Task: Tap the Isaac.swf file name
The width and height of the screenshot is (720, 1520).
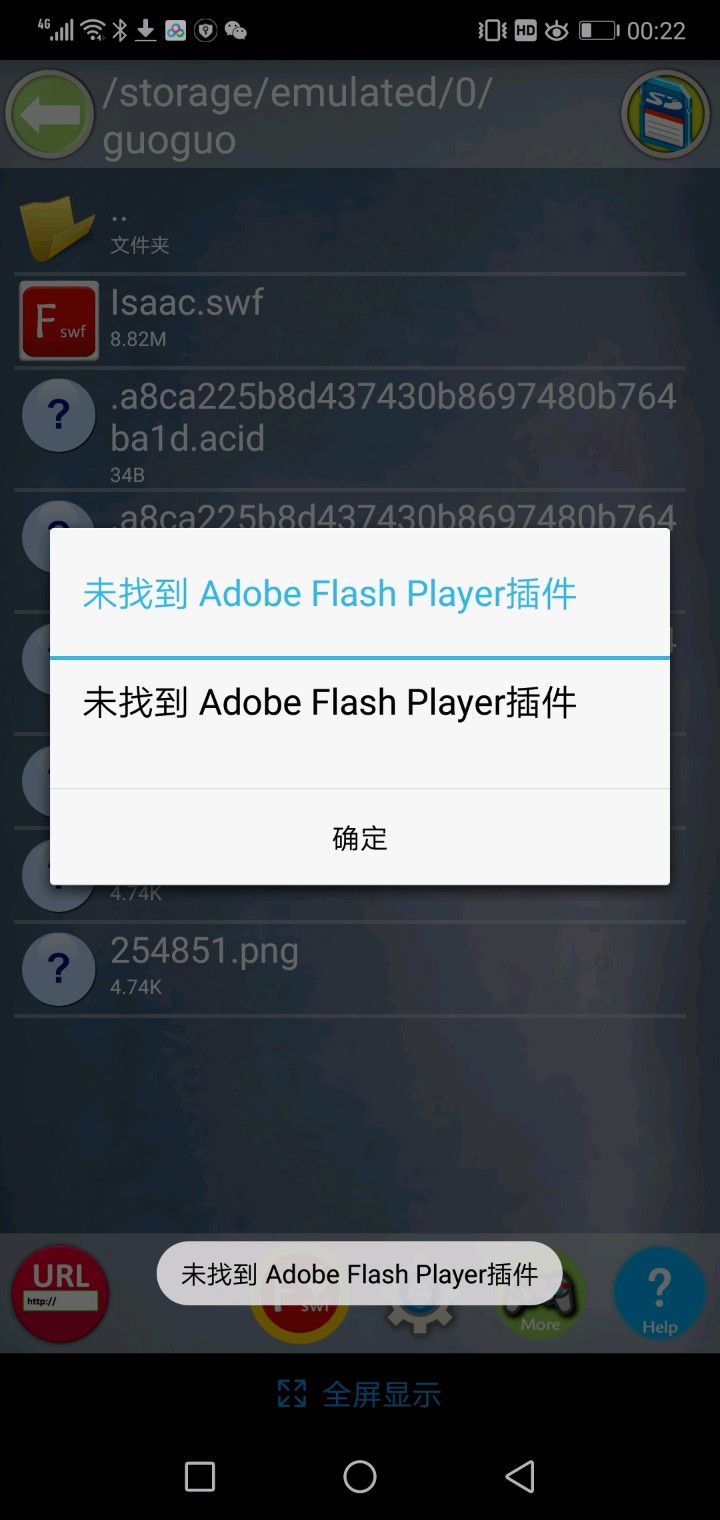Action: tap(187, 301)
